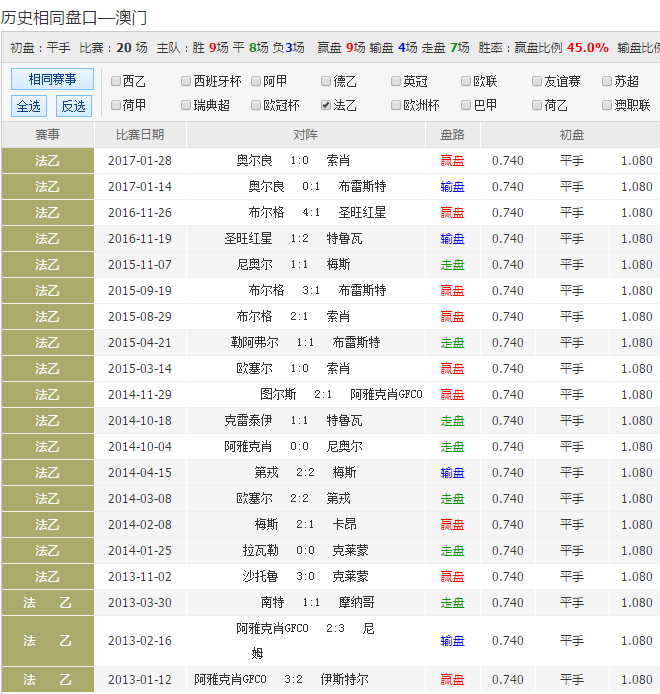Click the 反选 button
This screenshot has height=694, width=660.
74,106
